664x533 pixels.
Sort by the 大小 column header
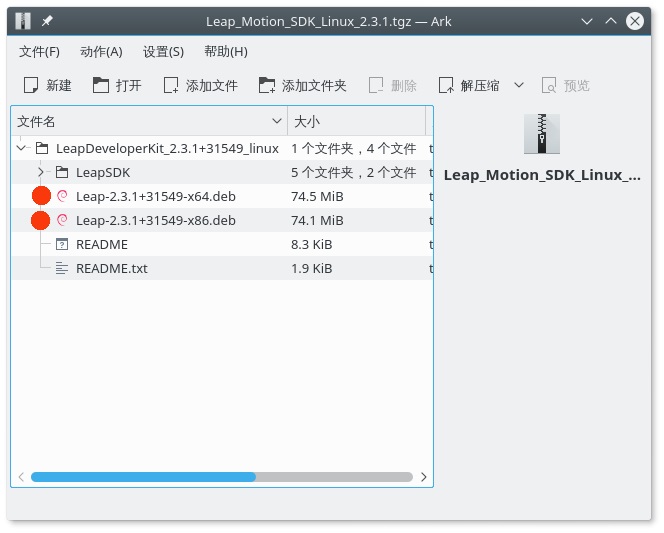[x=357, y=122]
